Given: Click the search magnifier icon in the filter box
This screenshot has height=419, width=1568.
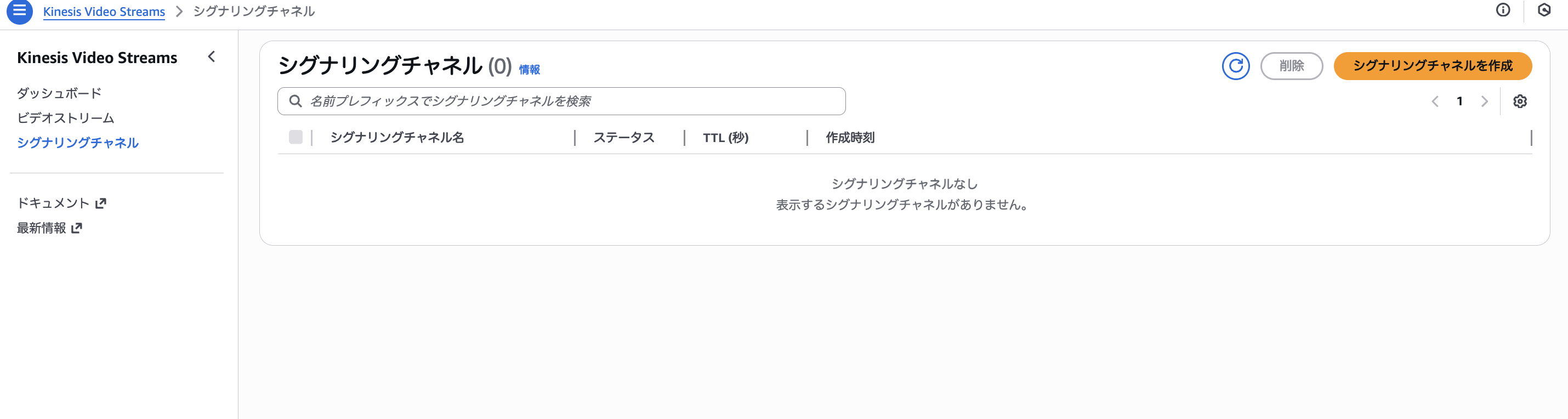Looking at the screenshot, I should tap(297, 101).
